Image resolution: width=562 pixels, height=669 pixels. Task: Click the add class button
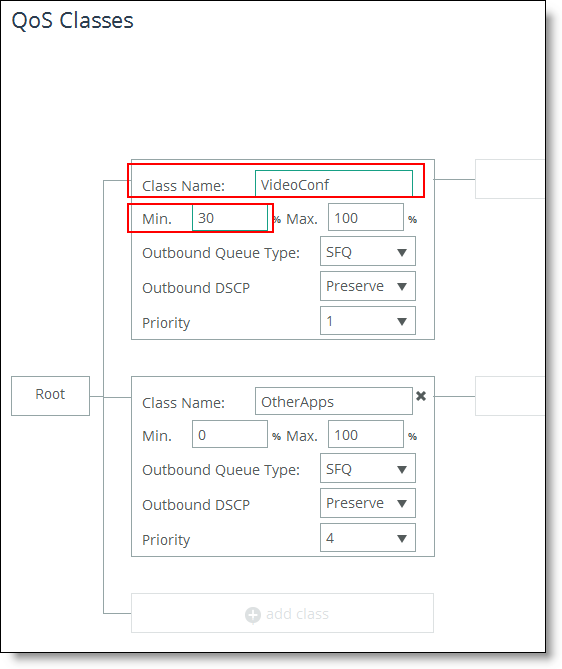[x=282, y=613]
